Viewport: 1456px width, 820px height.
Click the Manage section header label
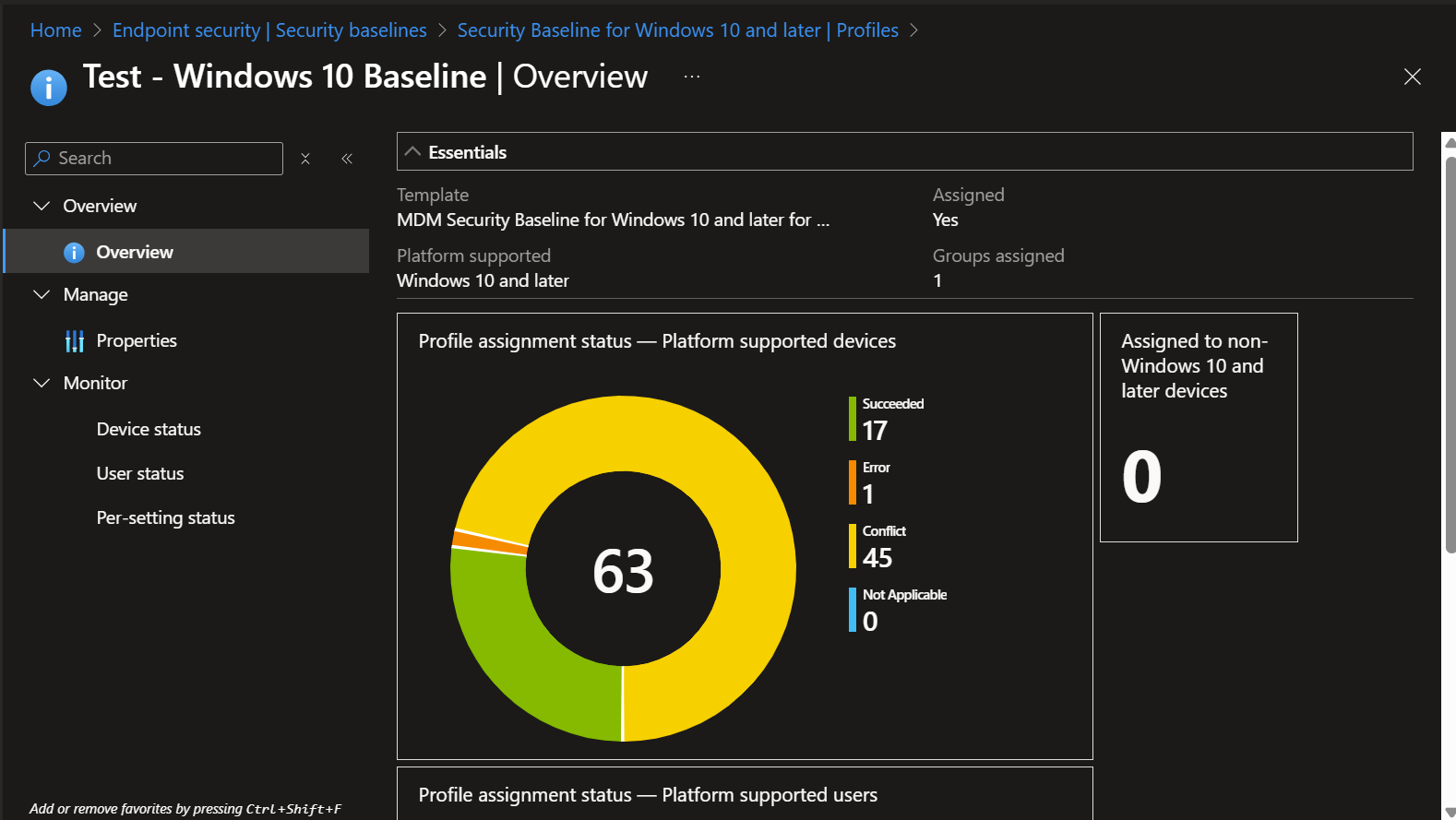coord(96,294)
